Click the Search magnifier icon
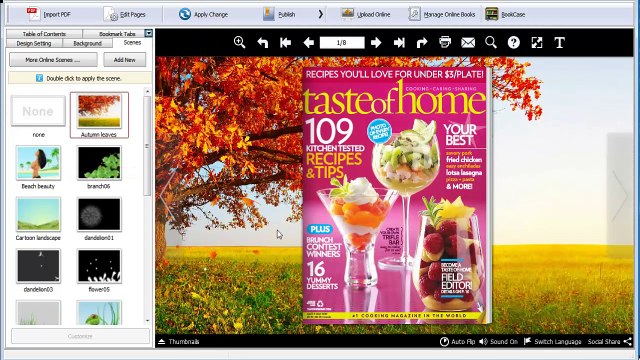The width and height of the screenshot is (640, 360). tap(491, 42)
